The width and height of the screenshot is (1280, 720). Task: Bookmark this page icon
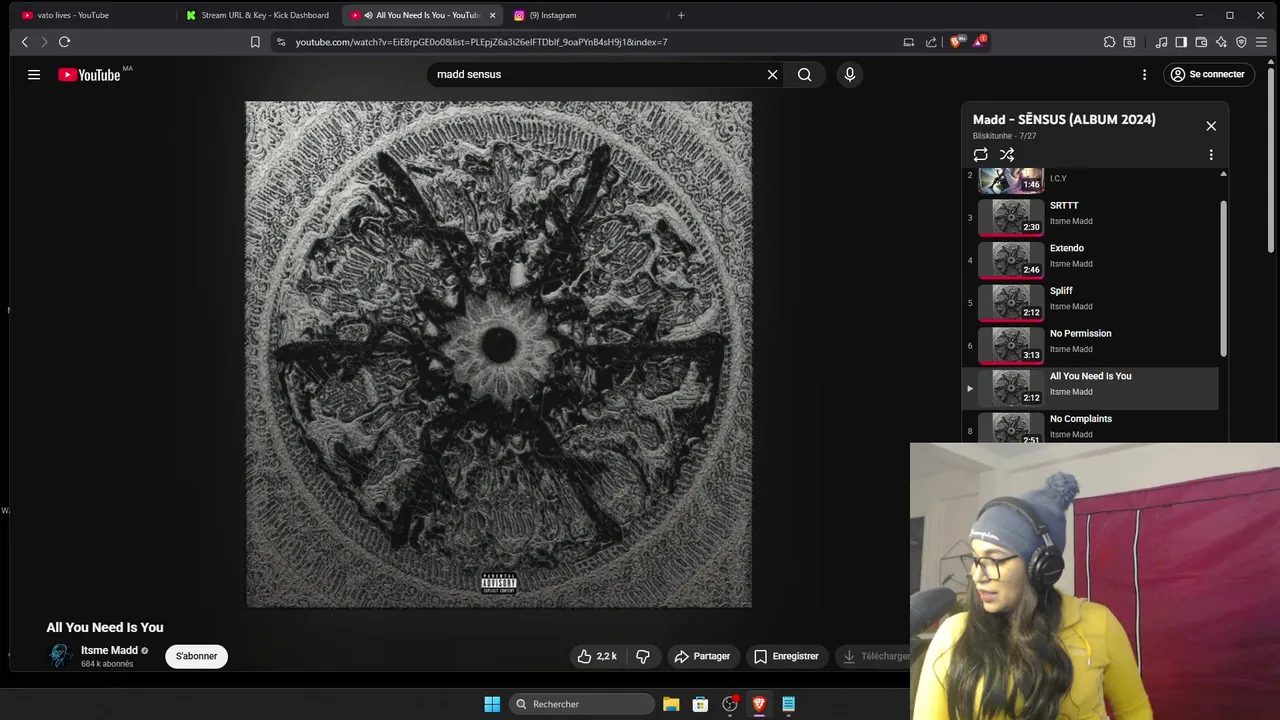255,42
